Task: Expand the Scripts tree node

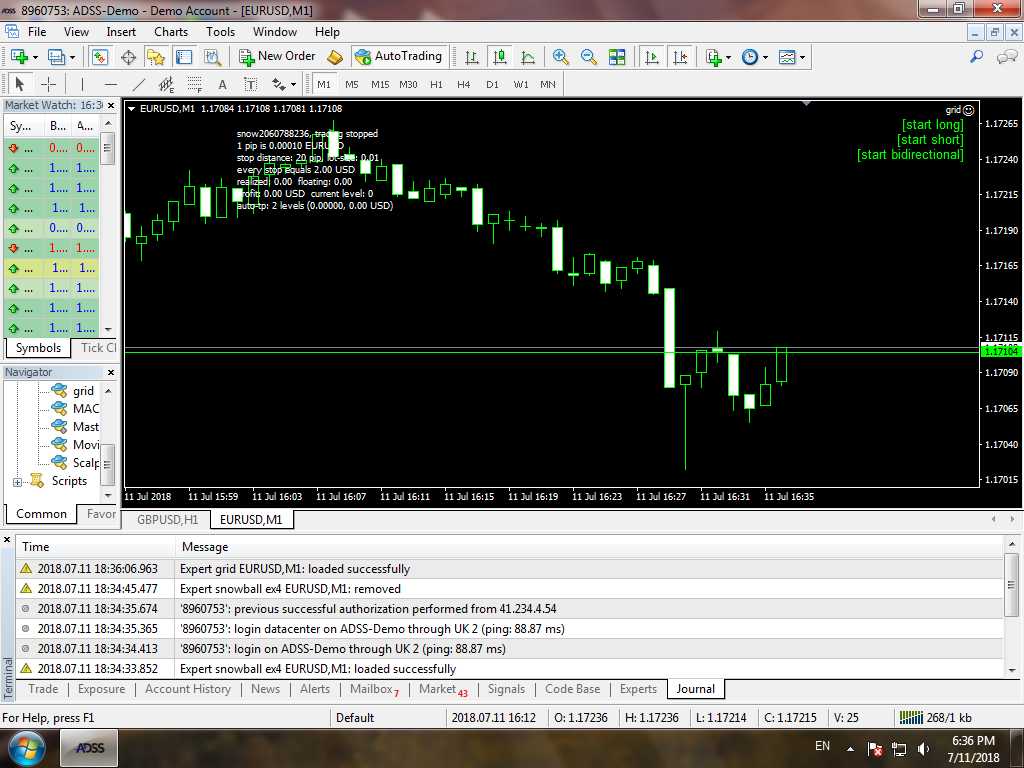Action: tap(17, 482)
